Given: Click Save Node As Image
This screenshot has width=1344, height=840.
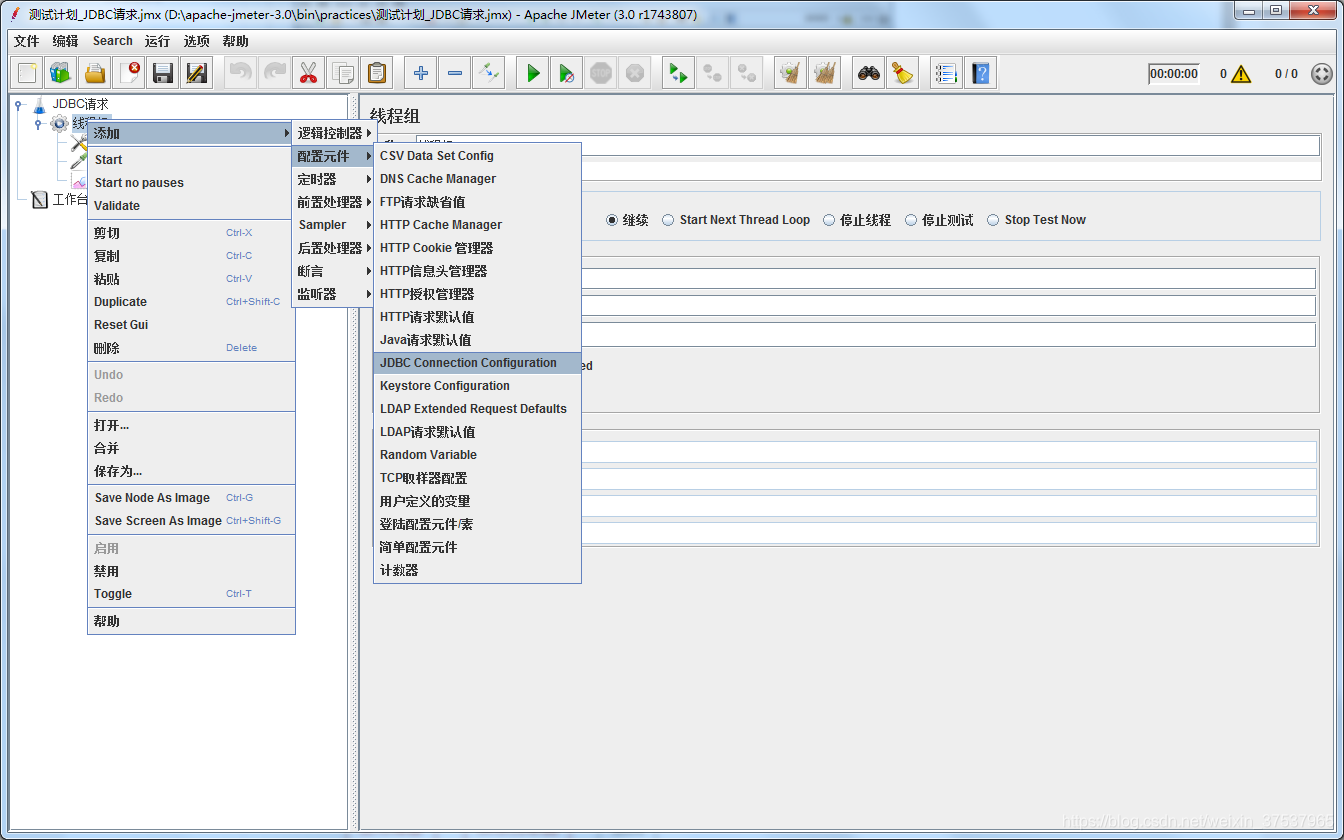Looking at the screenshot, I should click(191, 498).
